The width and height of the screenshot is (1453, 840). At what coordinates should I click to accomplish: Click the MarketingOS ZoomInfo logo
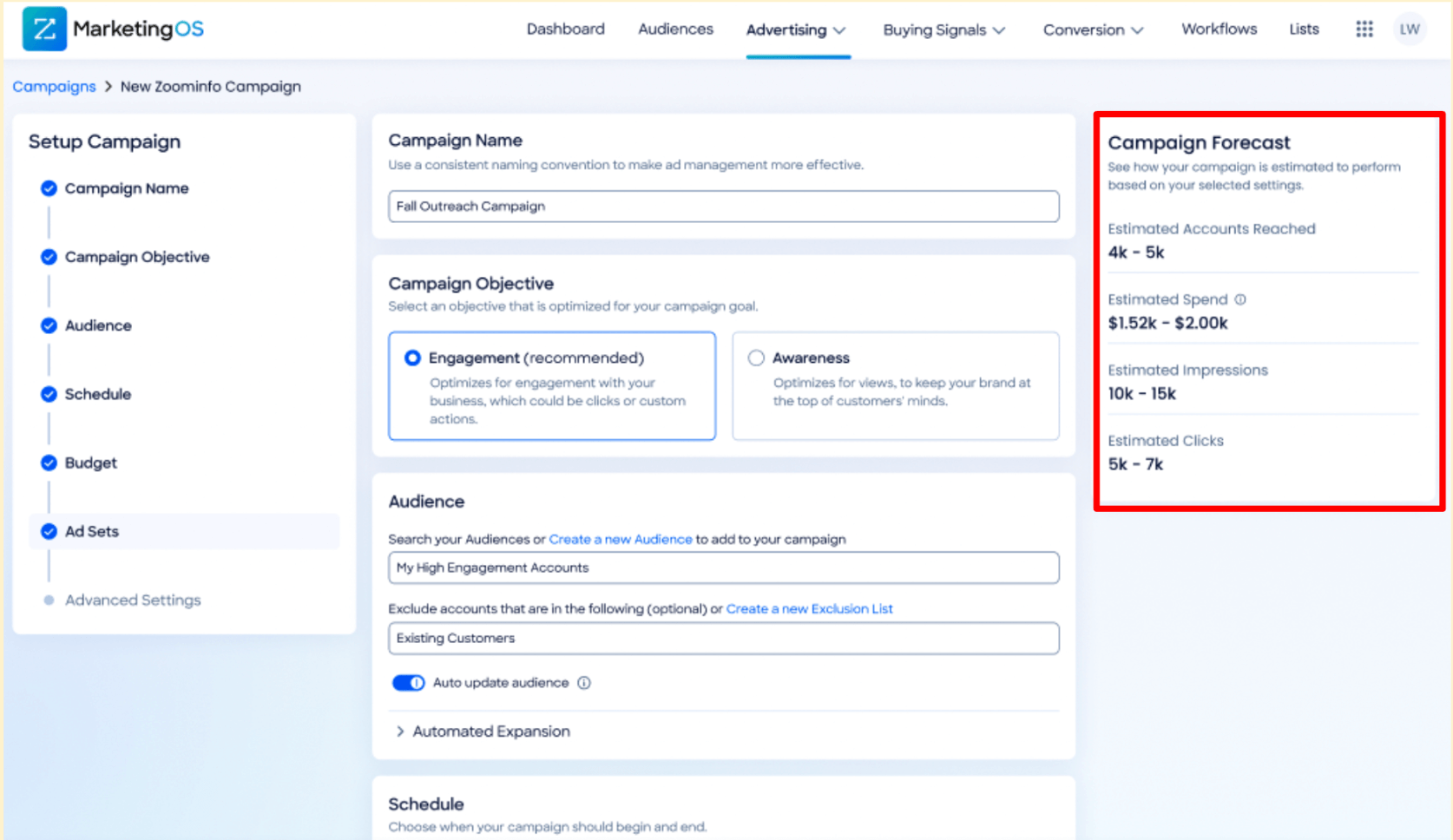113,29
